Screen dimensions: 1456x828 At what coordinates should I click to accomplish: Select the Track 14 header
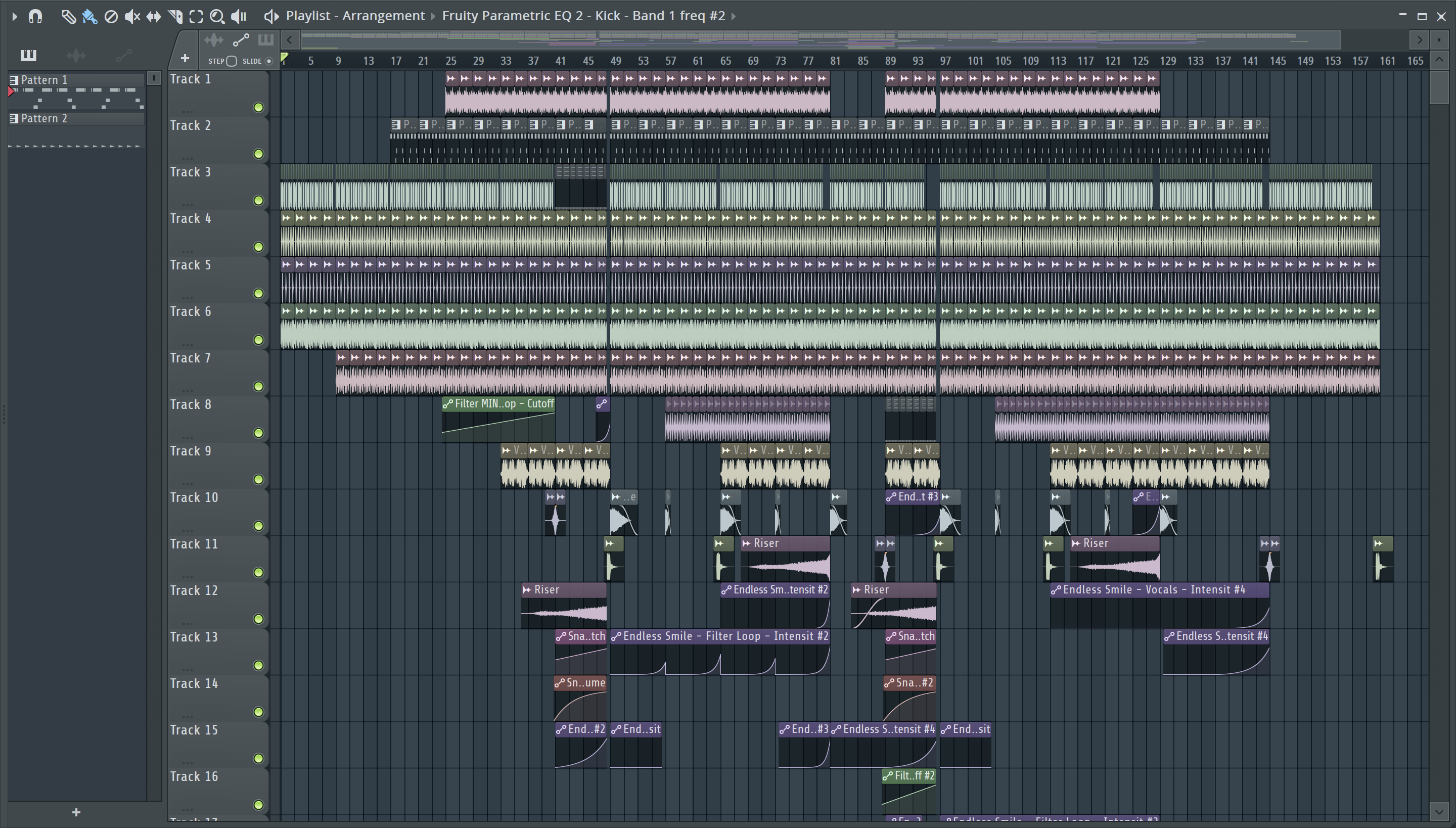pos(218,699)
